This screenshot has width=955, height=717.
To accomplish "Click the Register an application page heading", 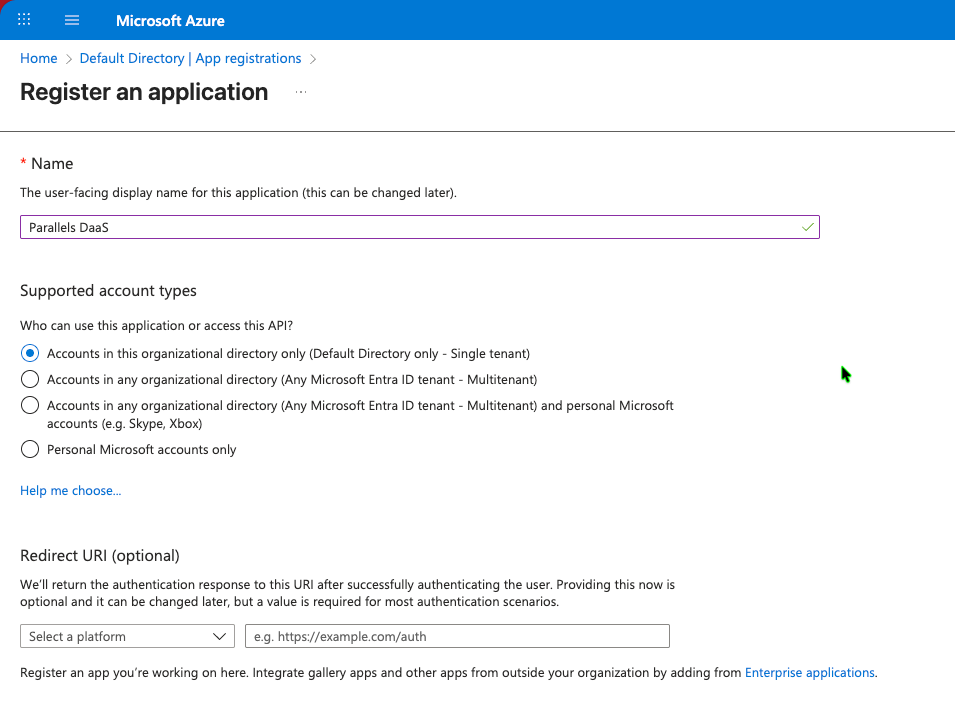I will (x=144, y=92).
